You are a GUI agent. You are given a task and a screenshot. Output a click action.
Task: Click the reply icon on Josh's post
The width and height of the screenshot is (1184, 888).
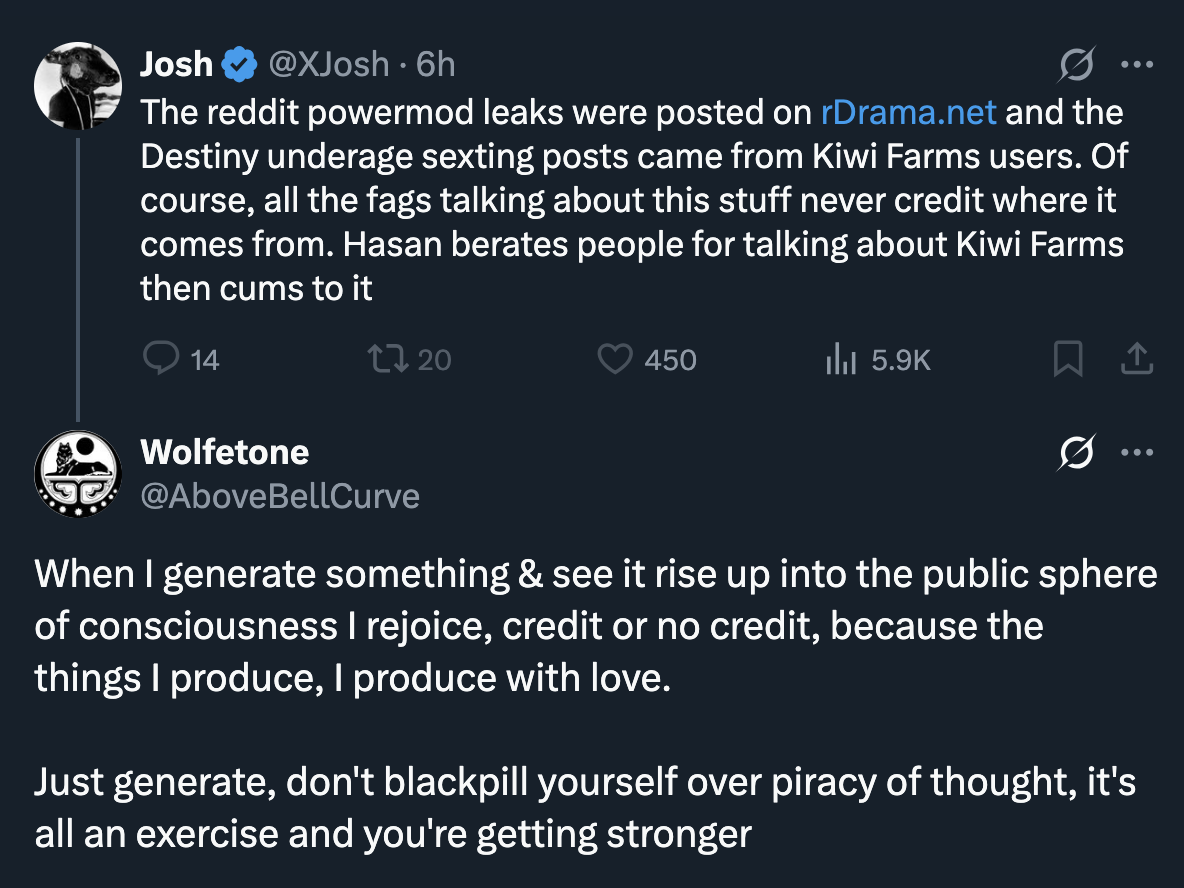161,358
